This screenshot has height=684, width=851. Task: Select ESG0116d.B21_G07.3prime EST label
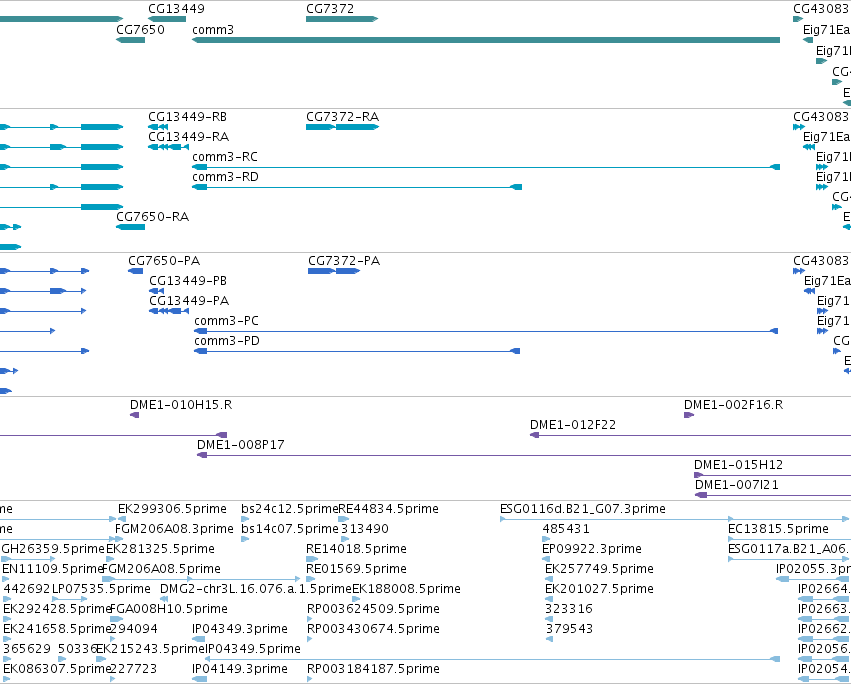(582, 509)
